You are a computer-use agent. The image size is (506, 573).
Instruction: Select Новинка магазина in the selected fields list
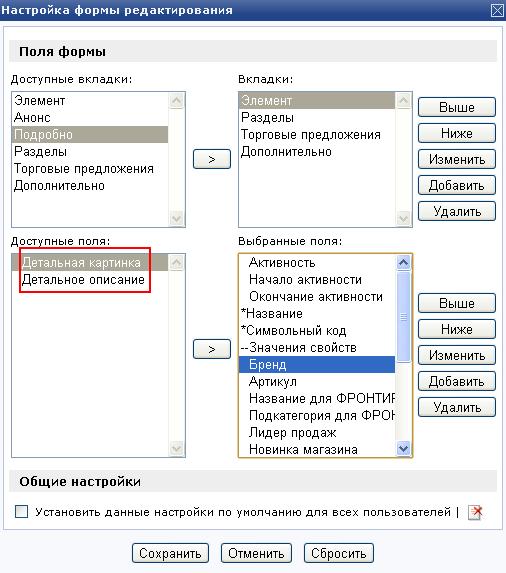[317, 449]
